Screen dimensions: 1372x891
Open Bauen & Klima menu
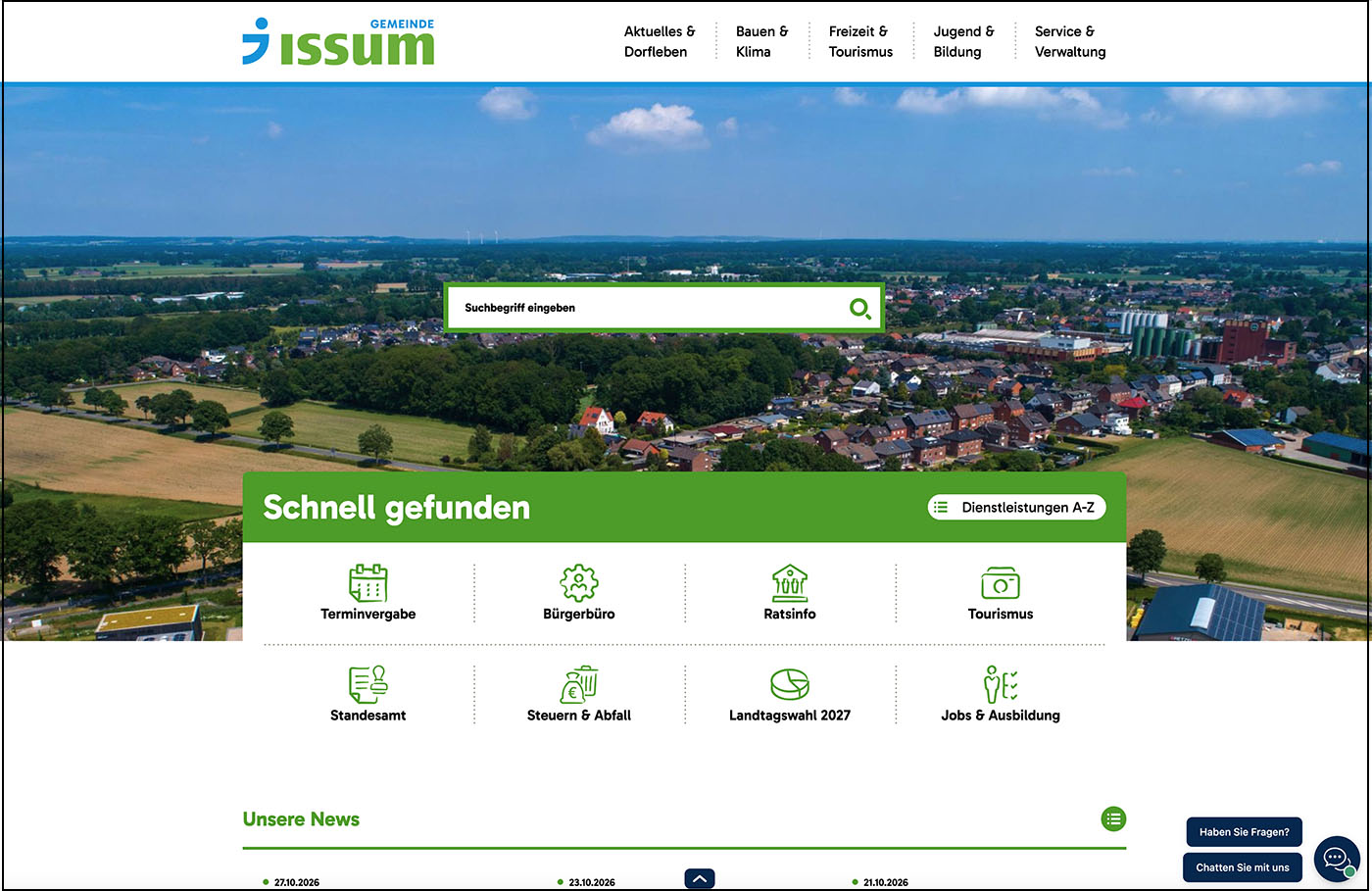click(761, 41)
